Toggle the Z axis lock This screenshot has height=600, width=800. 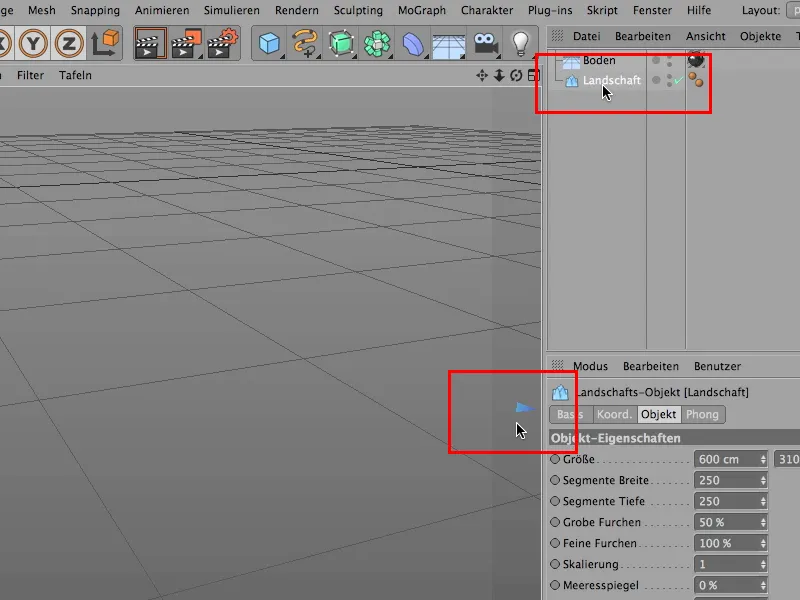point(69,43)
